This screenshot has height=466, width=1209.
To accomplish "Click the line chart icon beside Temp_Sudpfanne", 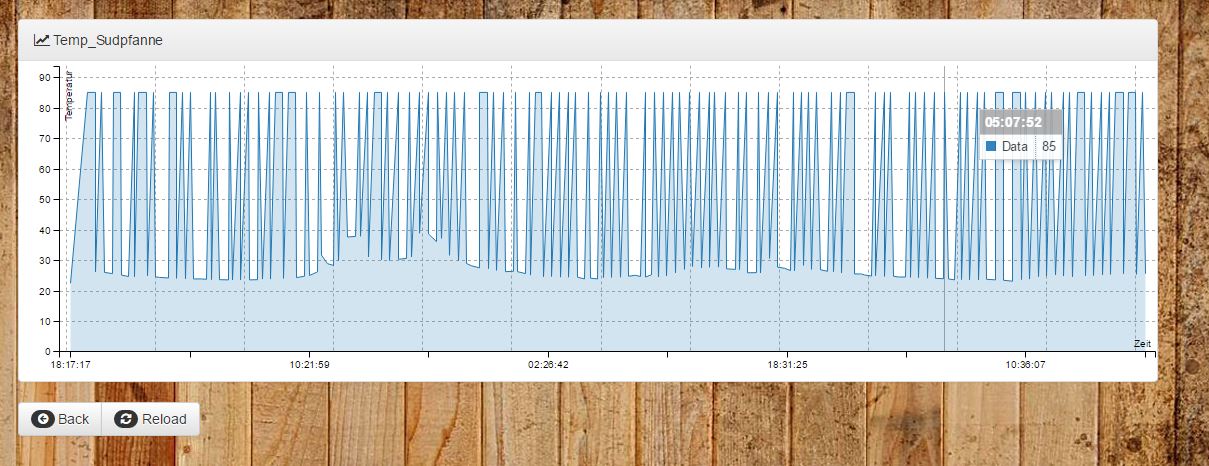I will tap(41, 41).
